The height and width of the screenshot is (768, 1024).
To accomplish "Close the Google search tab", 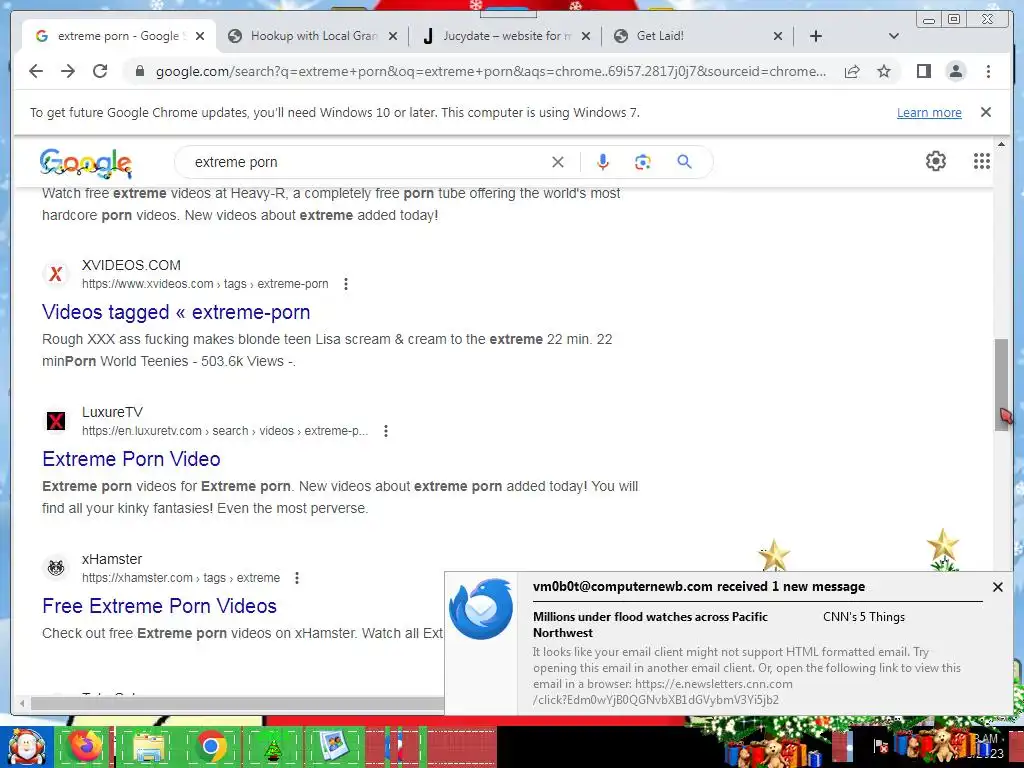I will [200, 36].
